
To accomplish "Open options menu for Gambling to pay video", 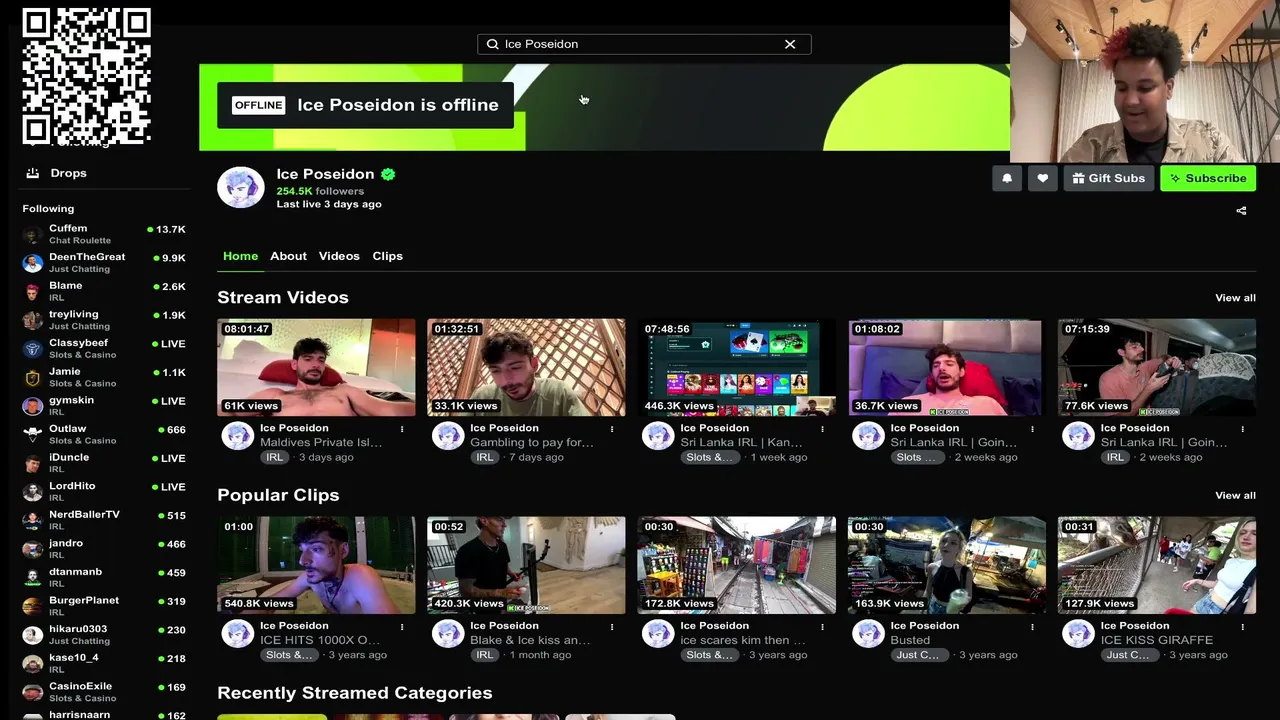I will tap(612, 429).
